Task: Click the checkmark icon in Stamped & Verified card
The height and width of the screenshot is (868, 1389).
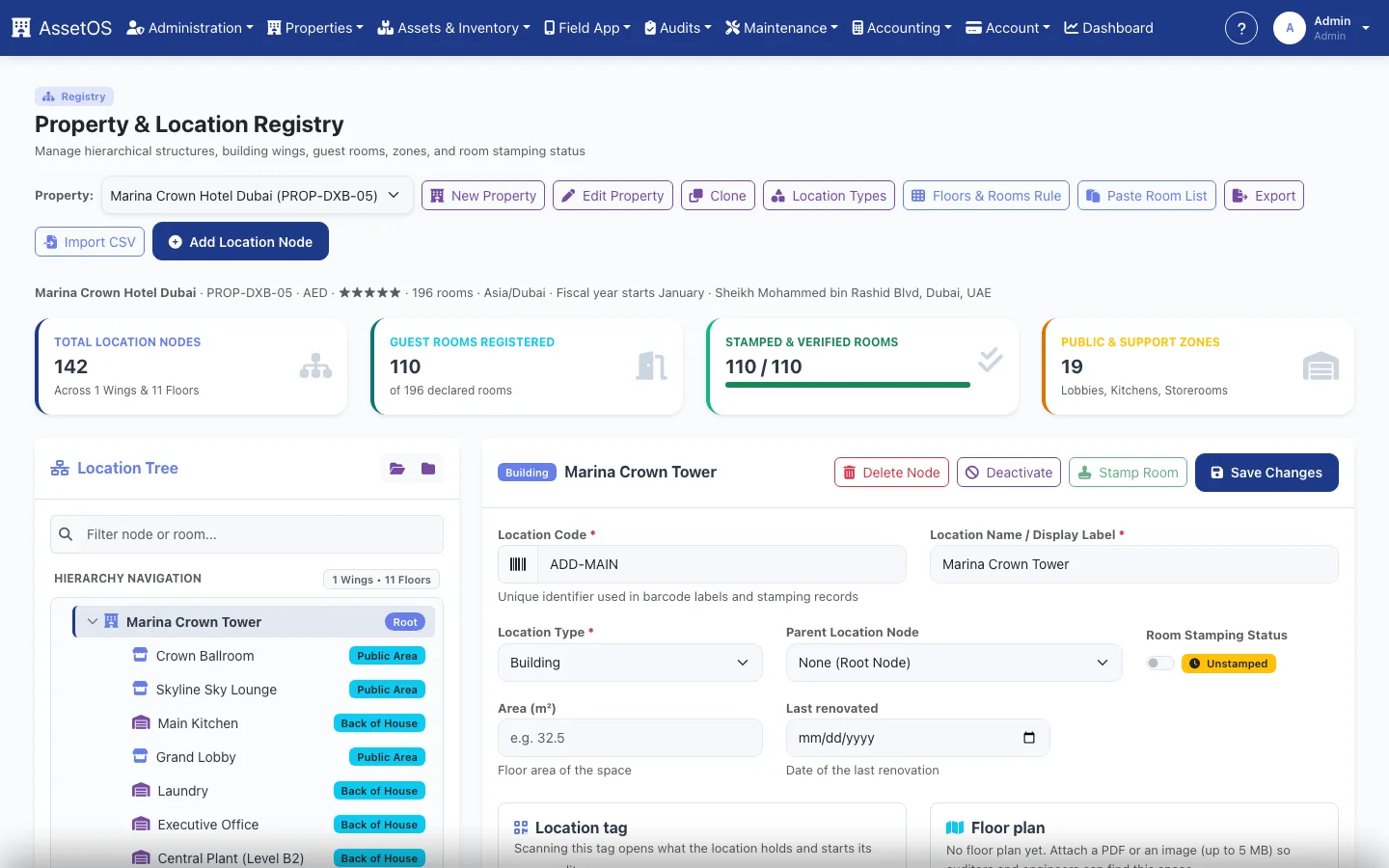Action: pos(990,360)
